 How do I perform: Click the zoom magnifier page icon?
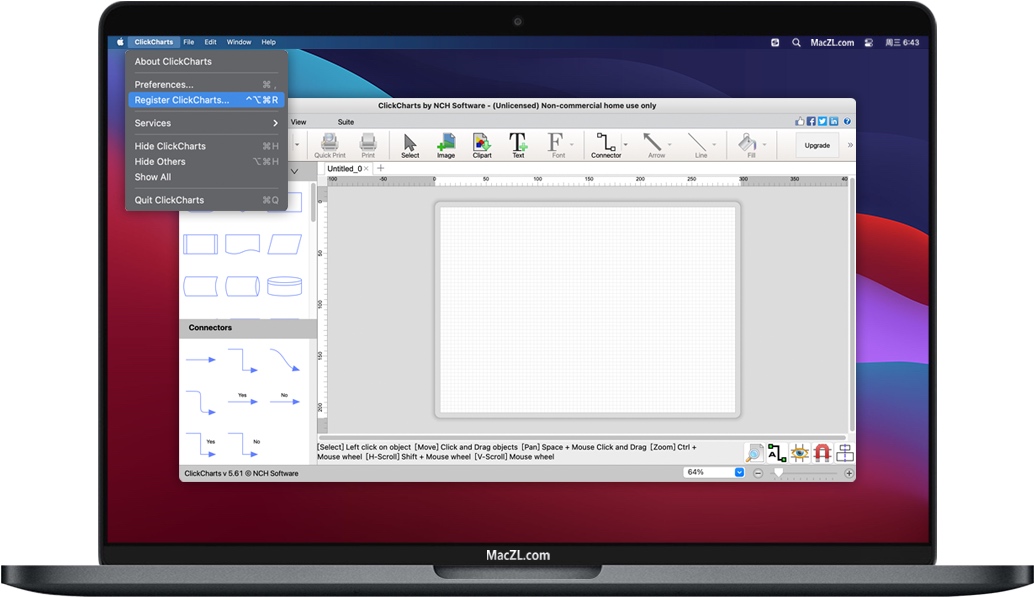pos(754,453)
